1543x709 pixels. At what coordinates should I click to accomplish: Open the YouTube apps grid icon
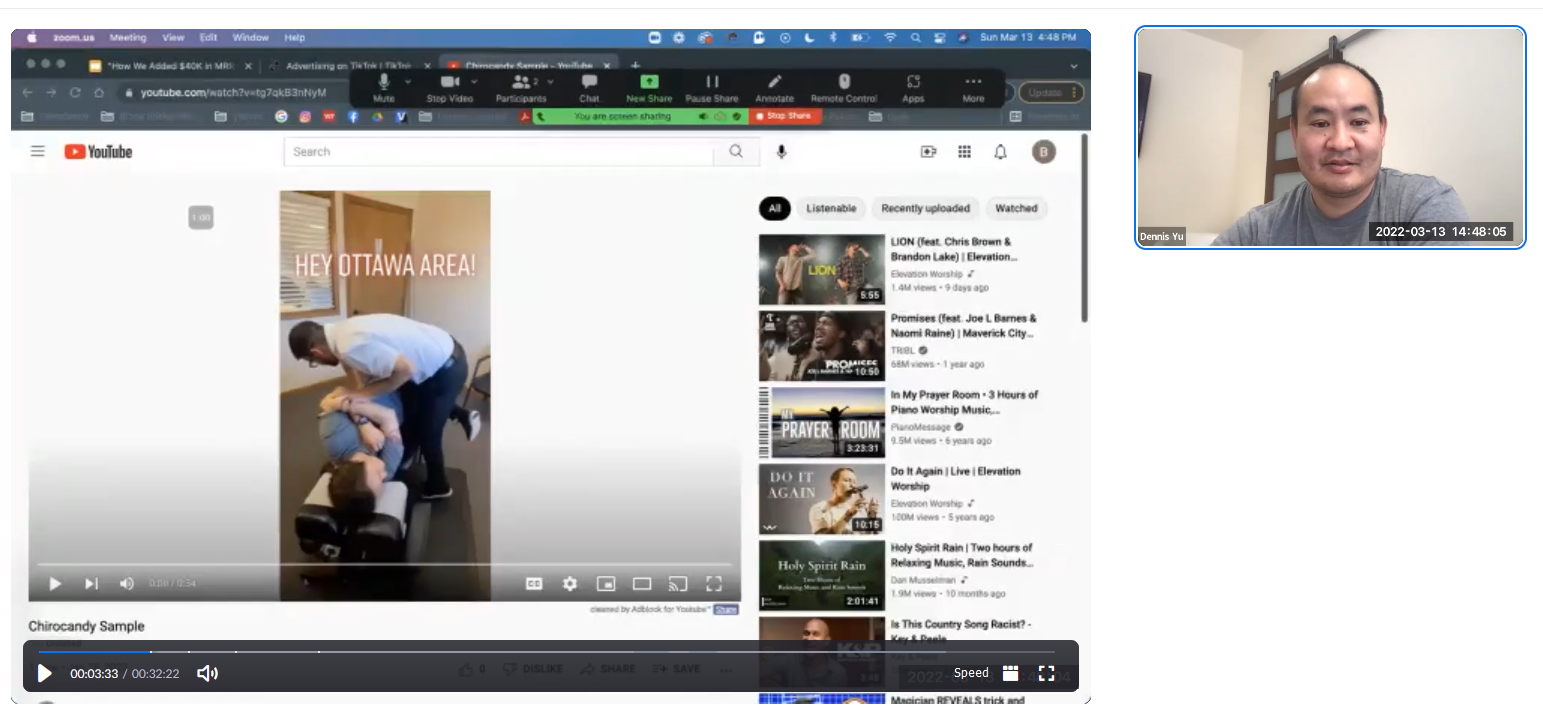click(965, 152)
